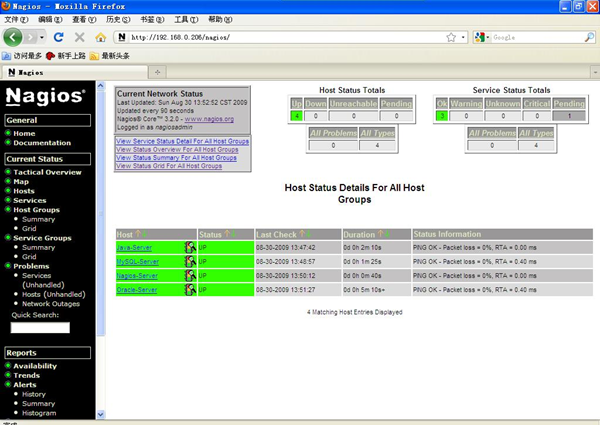Open the address bar dropdown arrow
Screen dimensions: 601x425
click(x=463, y=37)
